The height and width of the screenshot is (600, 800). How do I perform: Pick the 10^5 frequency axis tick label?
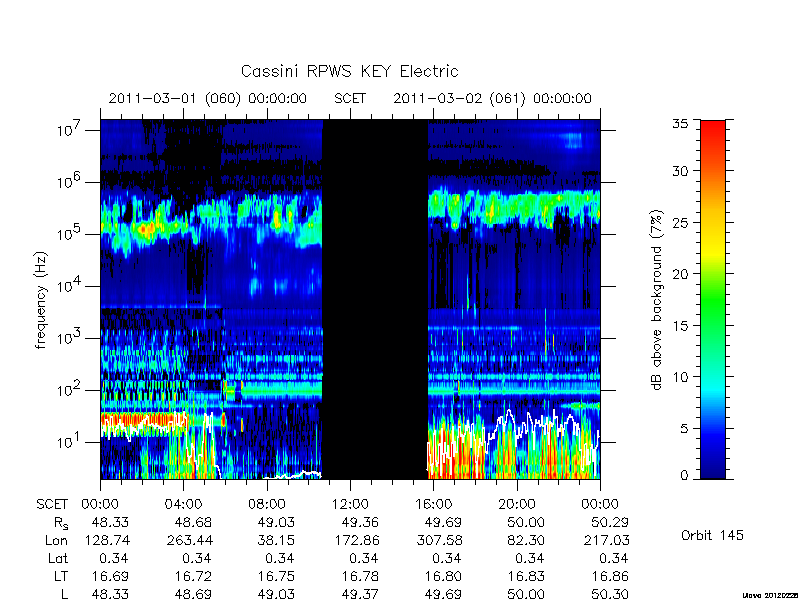tap(70, 233)
